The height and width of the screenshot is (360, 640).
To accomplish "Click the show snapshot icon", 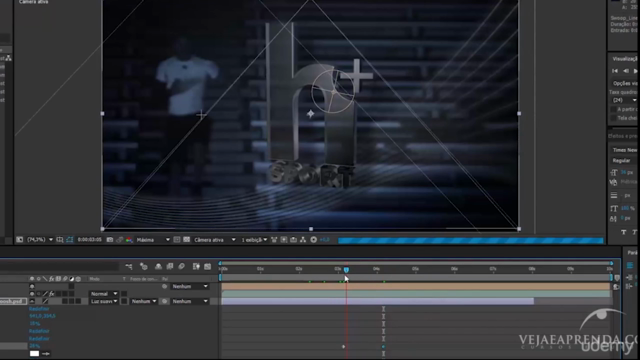I will click(119, 240).
